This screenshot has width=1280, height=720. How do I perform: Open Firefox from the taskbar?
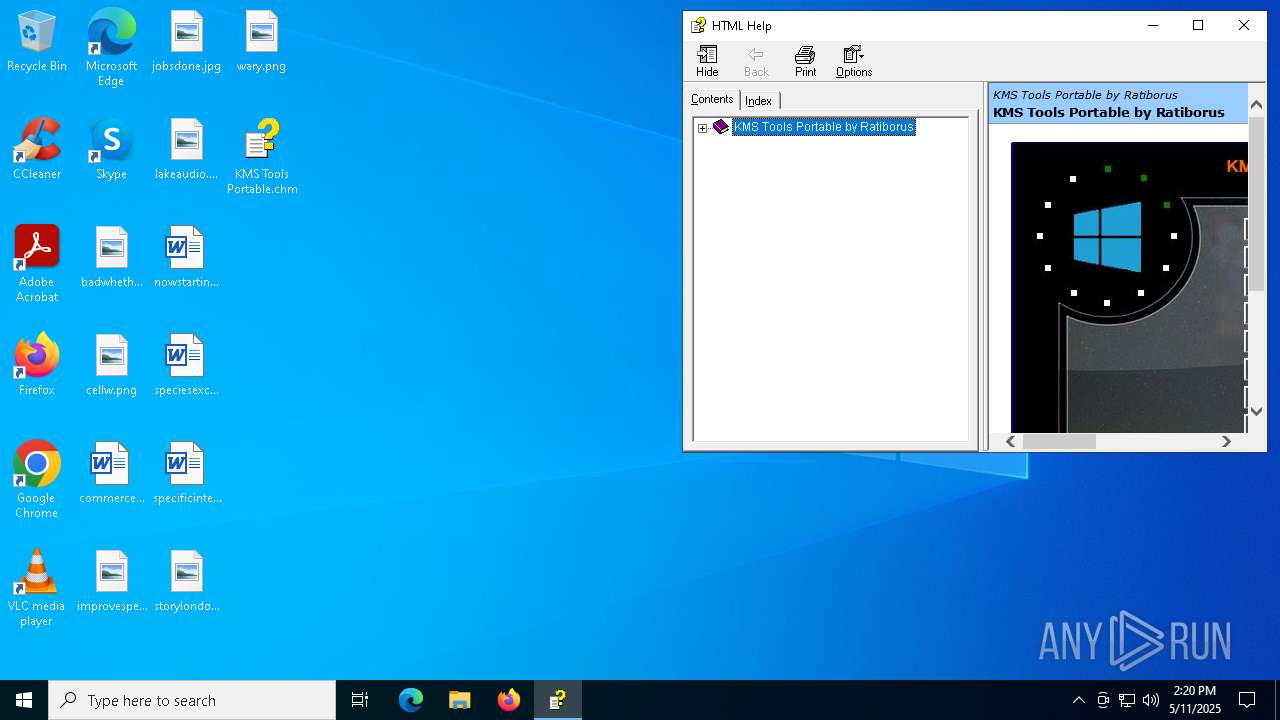[509, 700]
